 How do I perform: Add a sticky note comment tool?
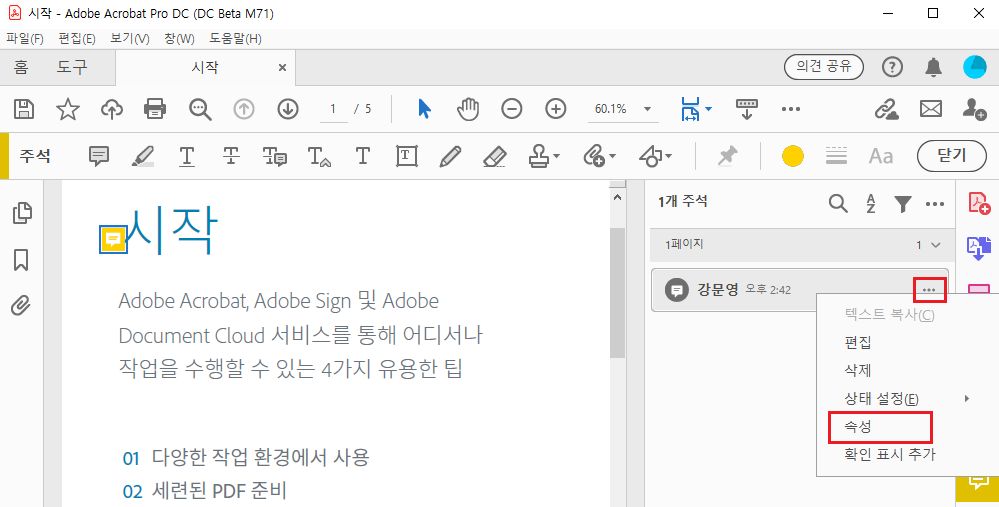pos(99,156)
